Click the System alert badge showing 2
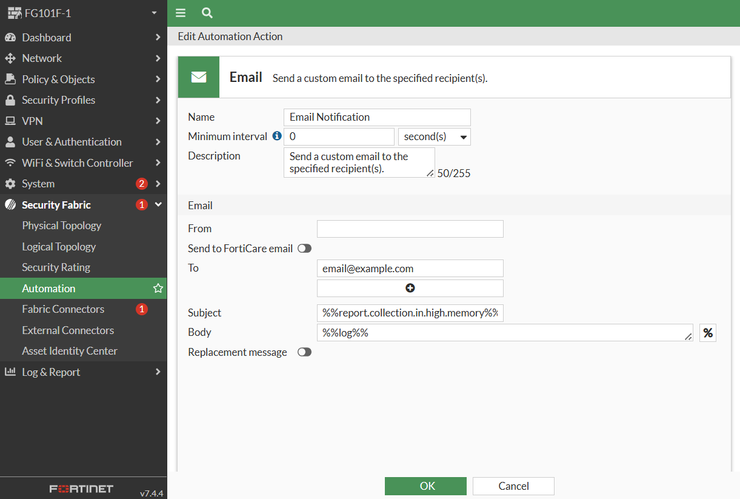 pos(142,184)
